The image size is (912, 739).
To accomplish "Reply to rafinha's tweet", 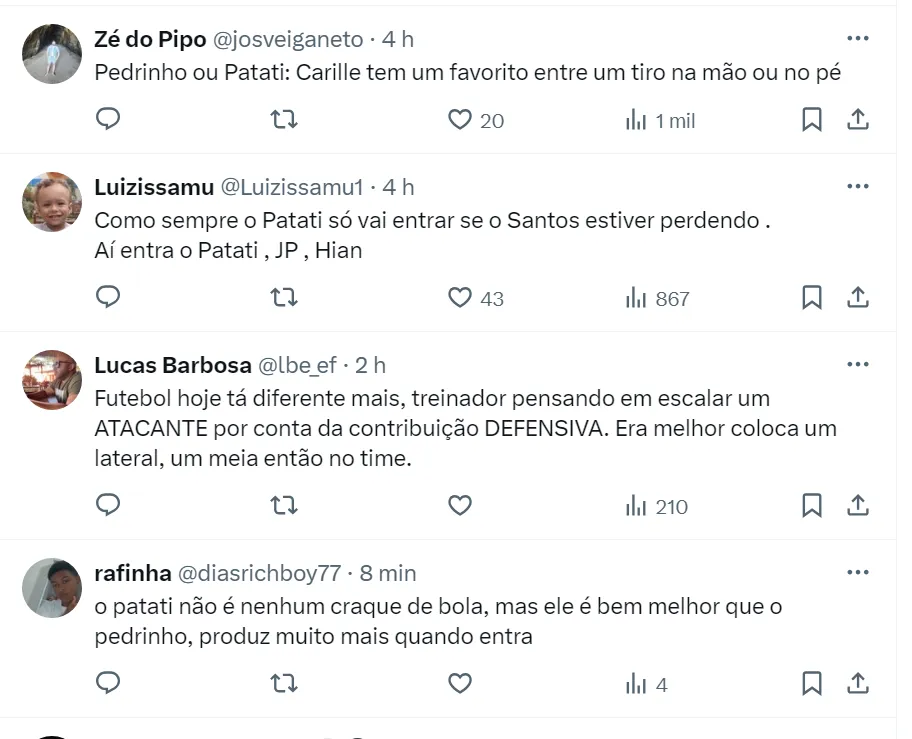I will 108,684.
